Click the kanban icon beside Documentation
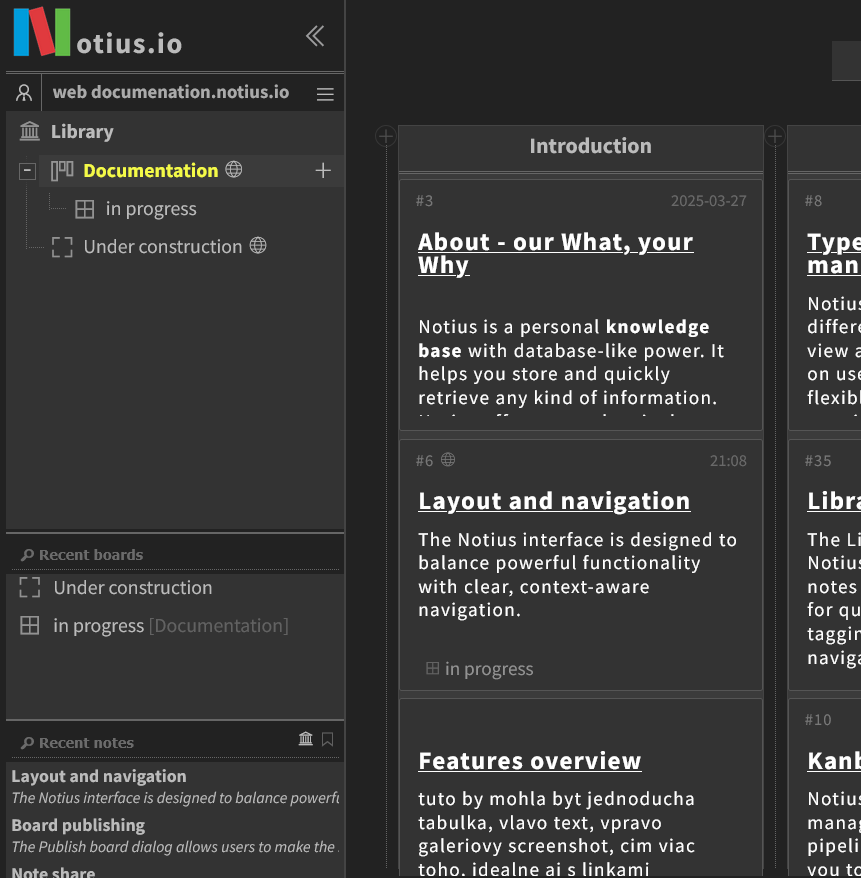Viewport: 861px width, 878px height. point(62,170)
